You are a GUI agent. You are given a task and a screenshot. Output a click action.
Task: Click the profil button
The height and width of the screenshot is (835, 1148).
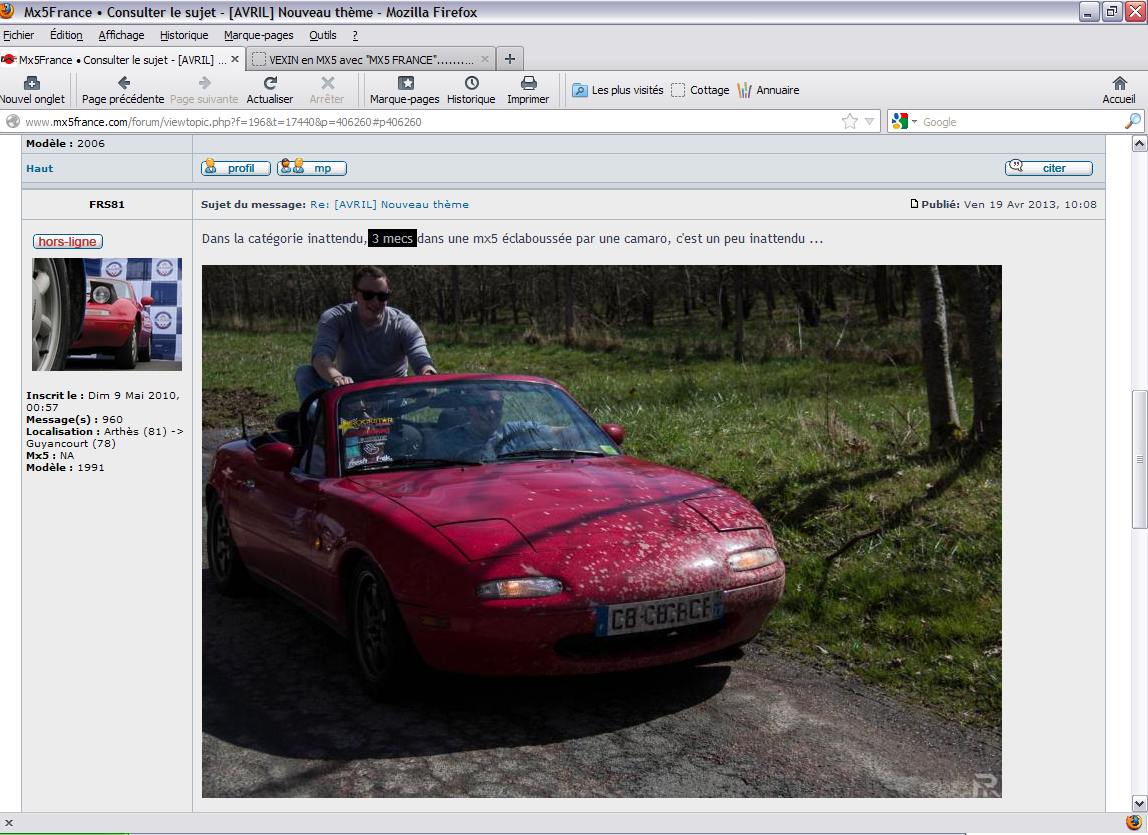(x=236, y=168)
